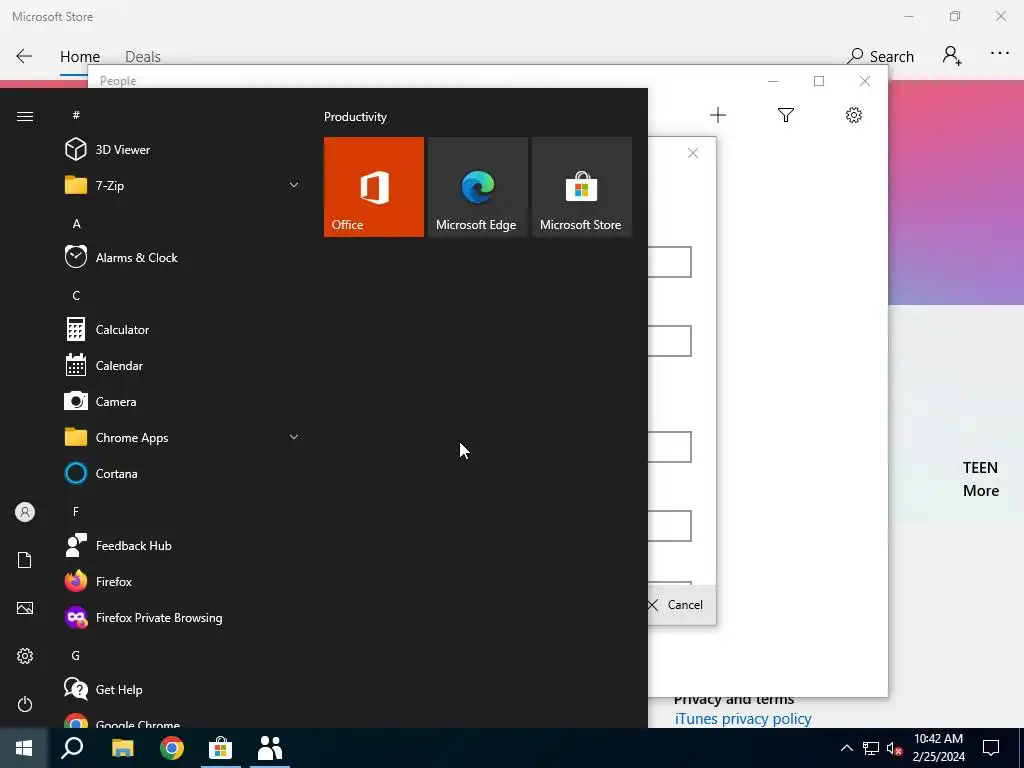Click the Microsoft Store tile
Viewport: 1024px width, 768px height.
click(582, 187)
